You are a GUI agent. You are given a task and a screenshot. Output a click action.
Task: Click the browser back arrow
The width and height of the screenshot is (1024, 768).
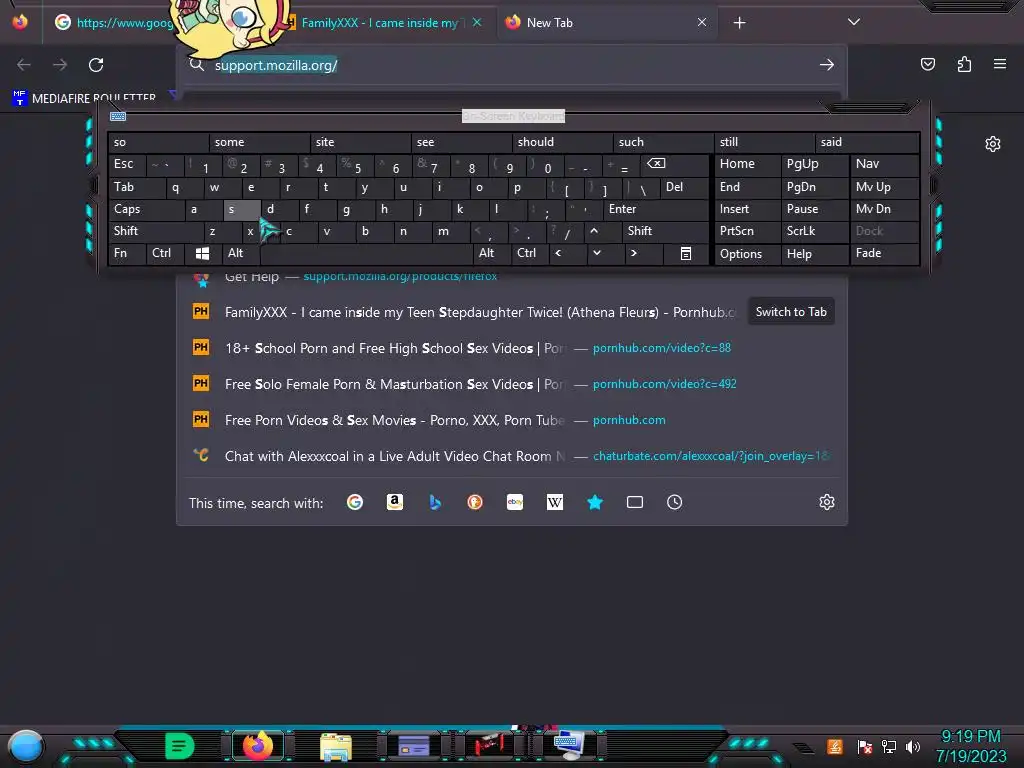[24, 65]
